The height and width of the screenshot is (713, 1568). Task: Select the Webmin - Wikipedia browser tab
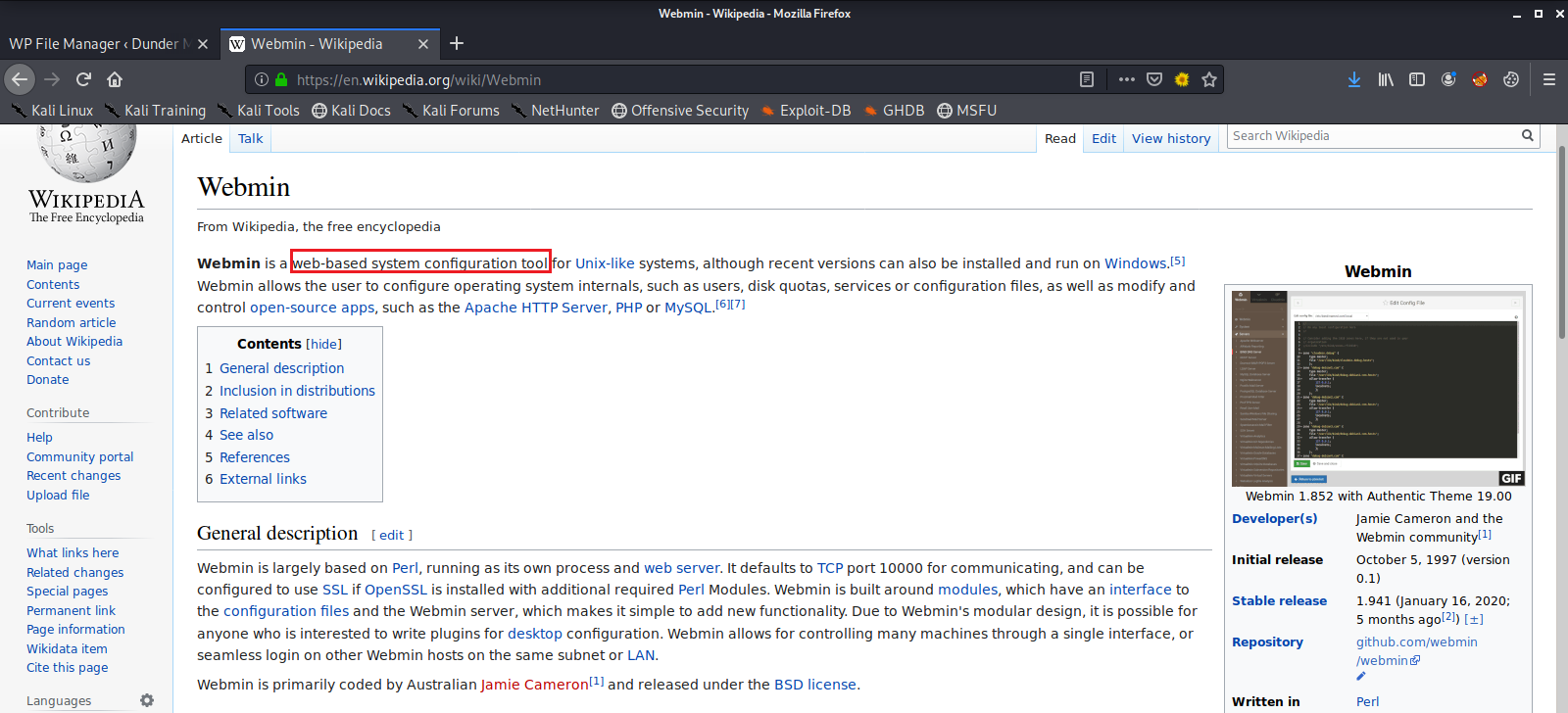[x=329, y=44]
